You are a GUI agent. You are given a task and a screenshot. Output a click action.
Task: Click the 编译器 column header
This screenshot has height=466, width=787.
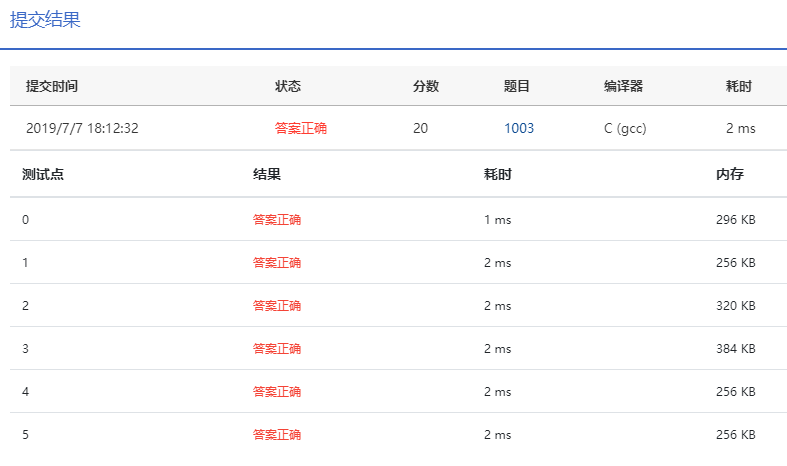[623, 86]
